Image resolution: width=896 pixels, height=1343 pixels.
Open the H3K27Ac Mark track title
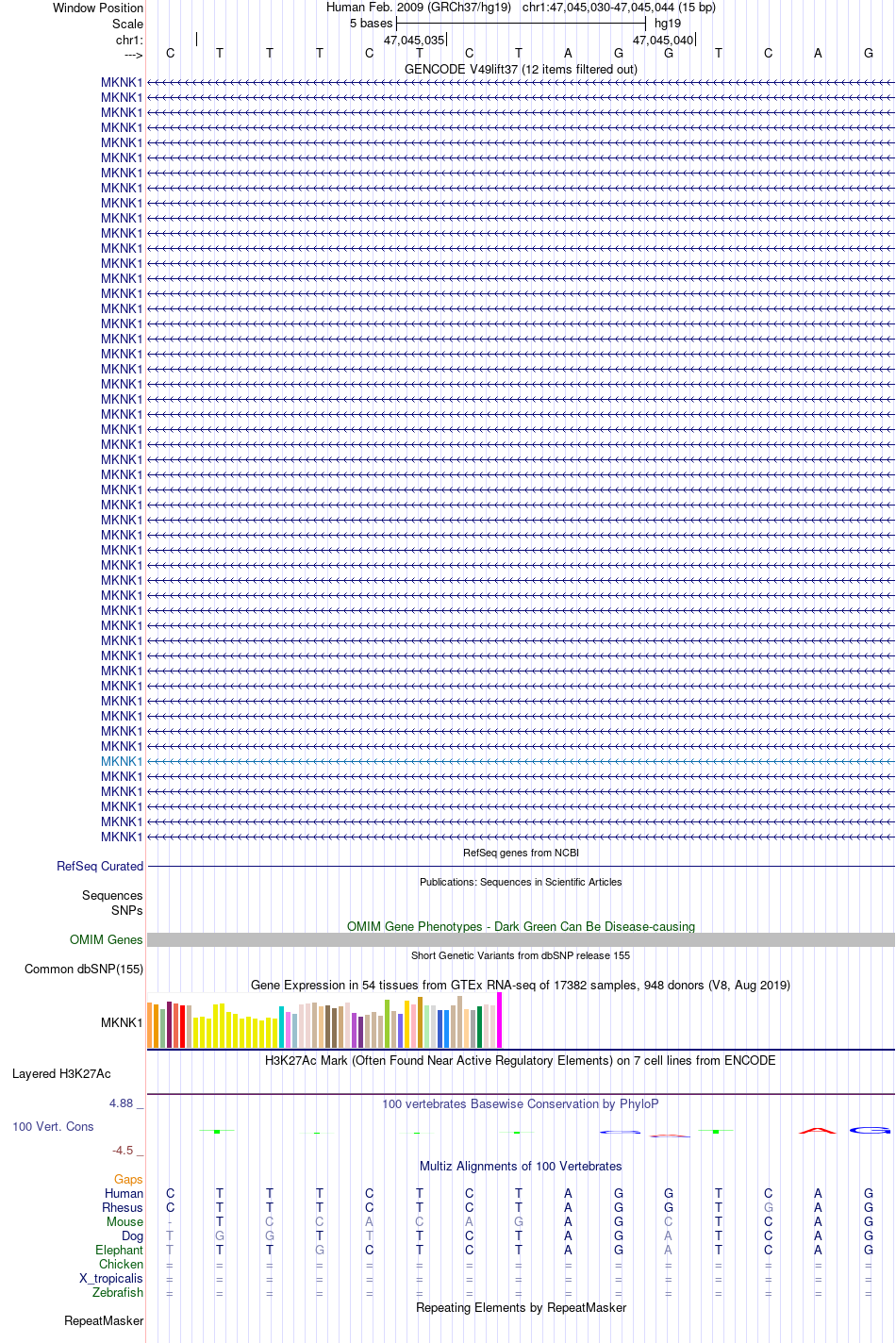tap(521, 1060)
